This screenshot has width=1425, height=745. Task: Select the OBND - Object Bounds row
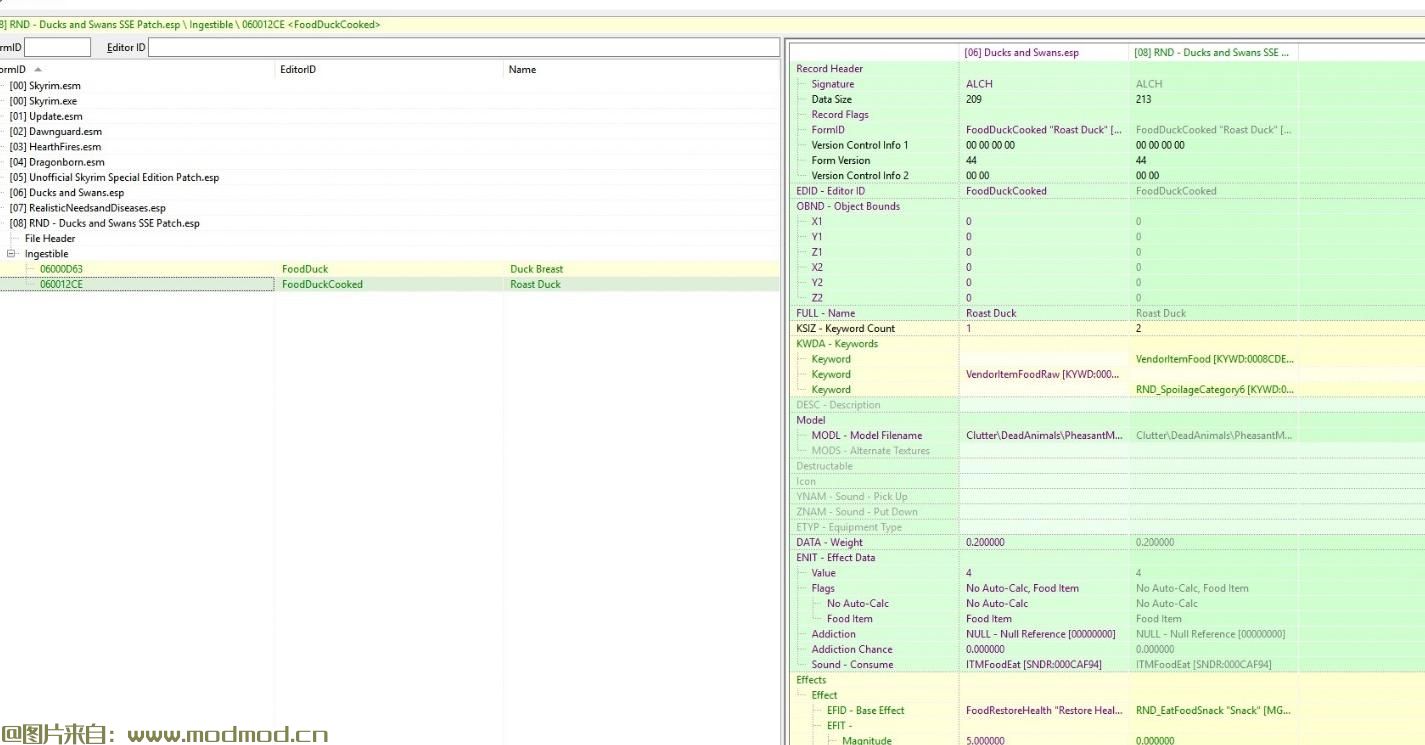pos(848,206)
